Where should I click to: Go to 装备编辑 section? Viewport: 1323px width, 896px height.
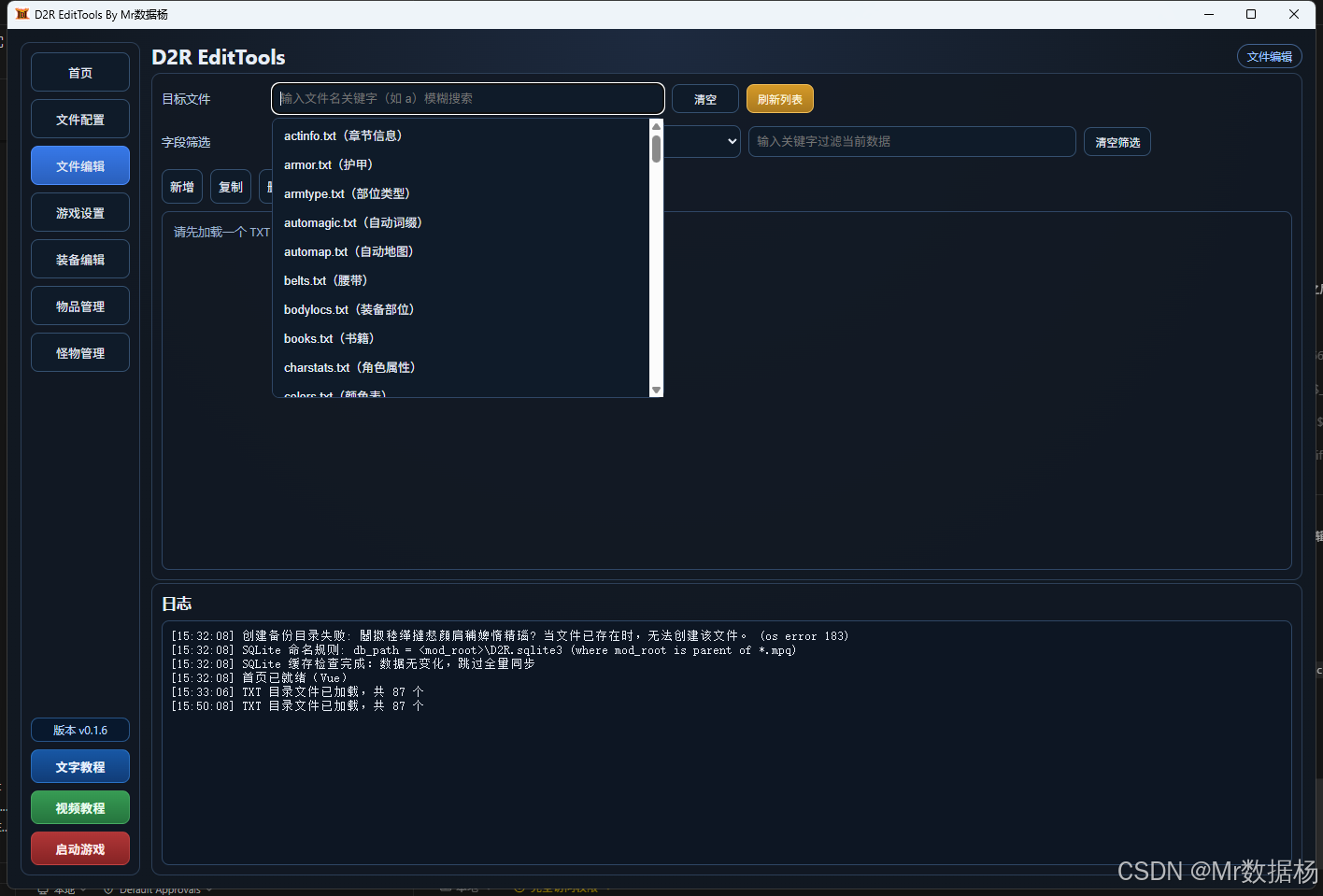point(80,260)
